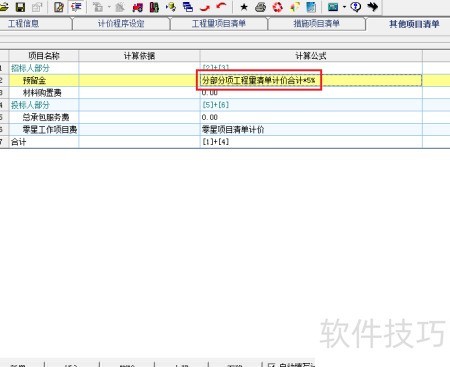Image resolution: width=450 pixels, height=367 pixels.
Task: Click the red undo arrow icon
Action: click(221, 6)
